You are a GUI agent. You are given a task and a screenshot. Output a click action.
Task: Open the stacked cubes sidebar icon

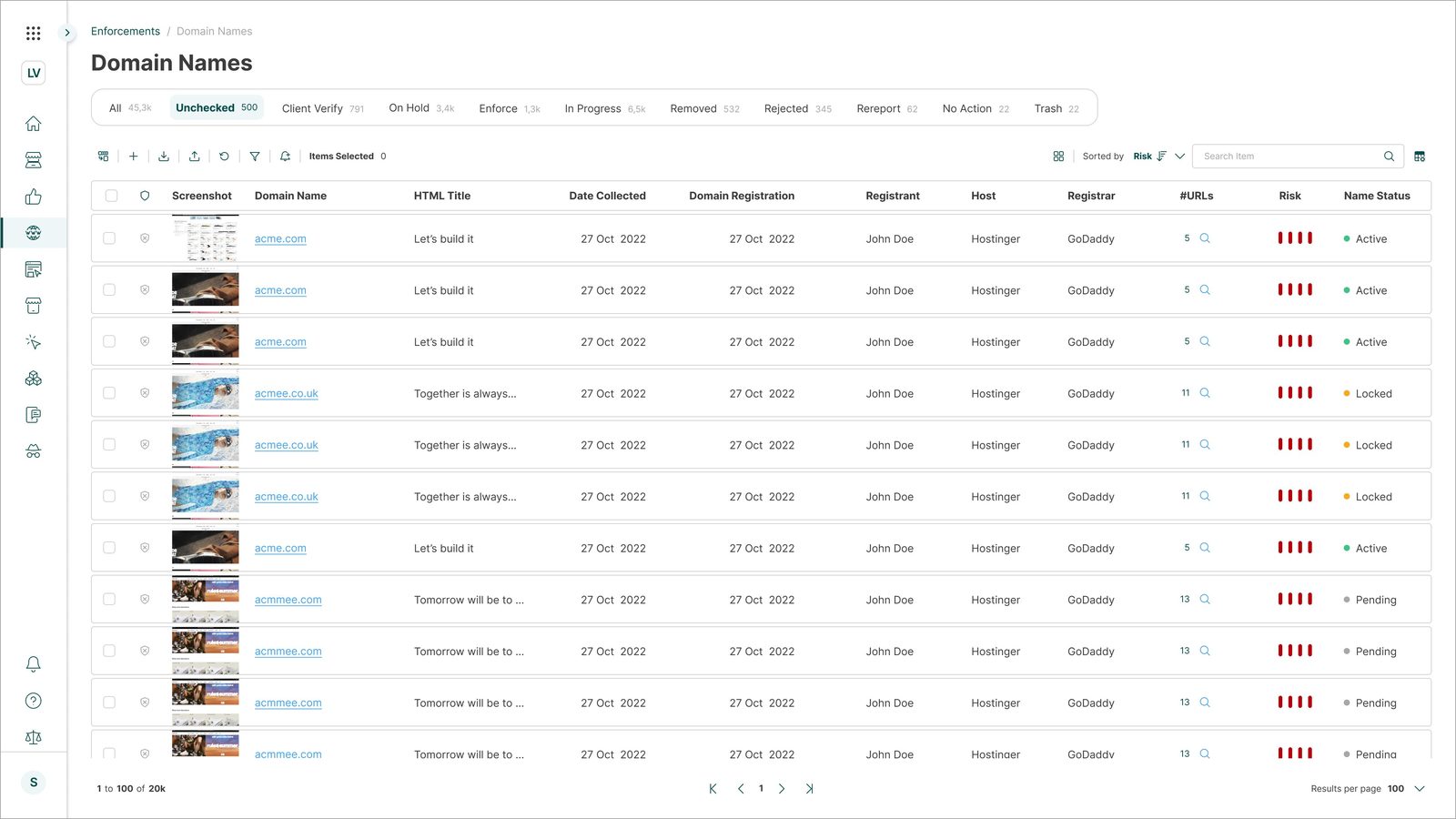[x=34, y=379]
